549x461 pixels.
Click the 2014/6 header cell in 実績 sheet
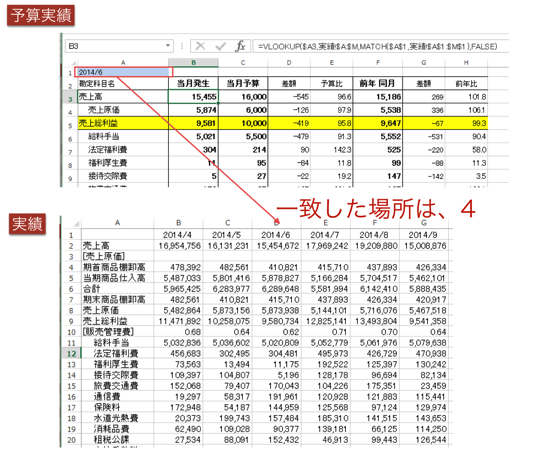click(277, 235)
